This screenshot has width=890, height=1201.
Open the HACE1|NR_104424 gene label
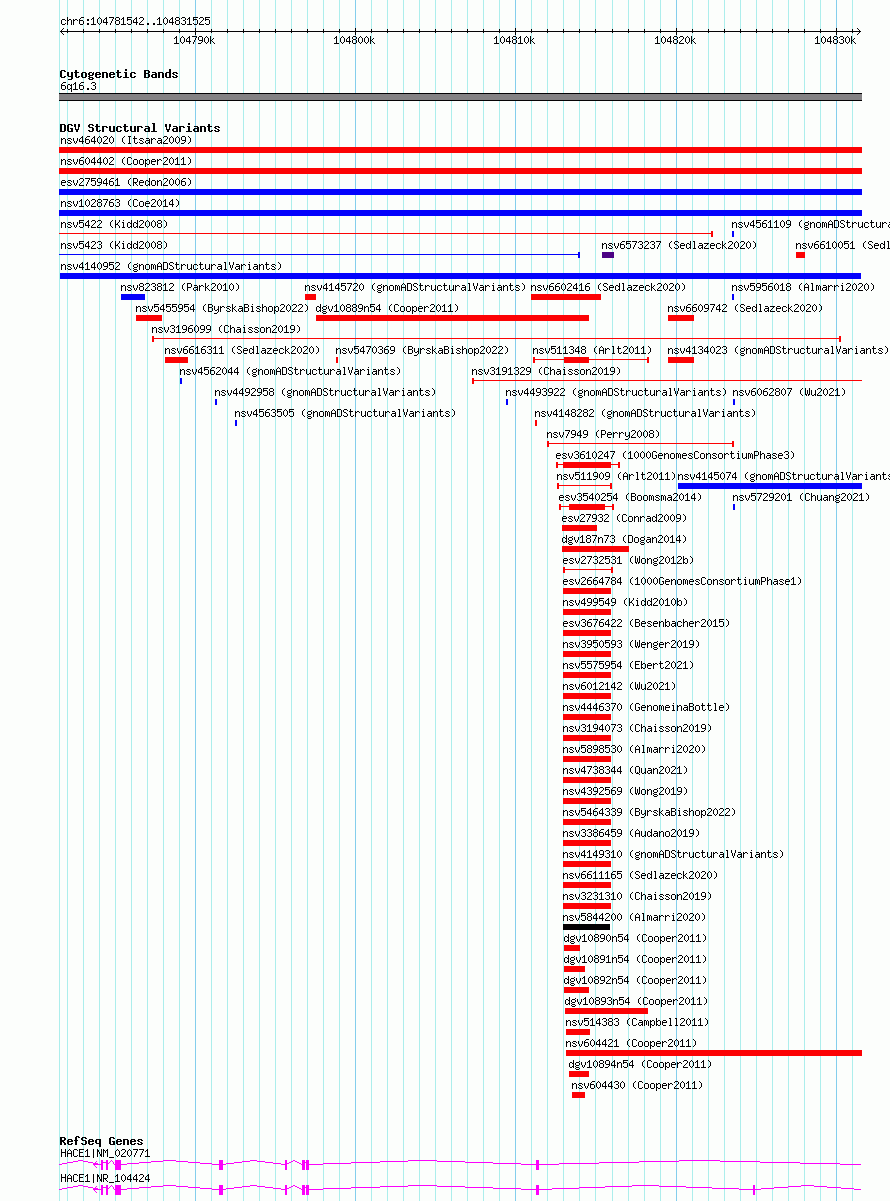(105, 1178)
